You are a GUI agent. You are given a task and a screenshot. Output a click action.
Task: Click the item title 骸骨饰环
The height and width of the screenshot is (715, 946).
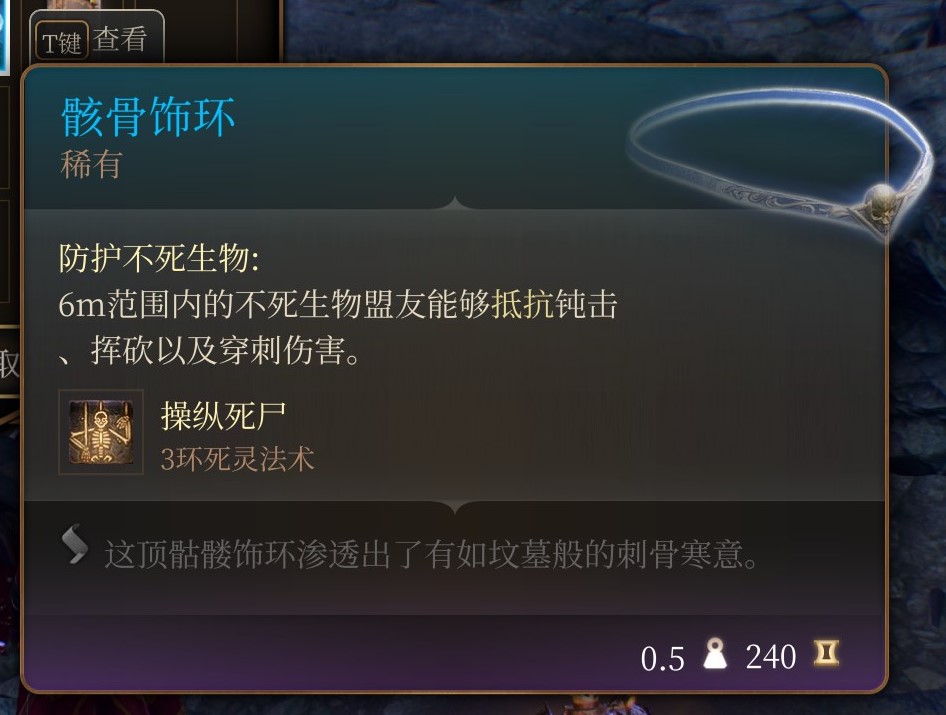(x=148, y=116)
